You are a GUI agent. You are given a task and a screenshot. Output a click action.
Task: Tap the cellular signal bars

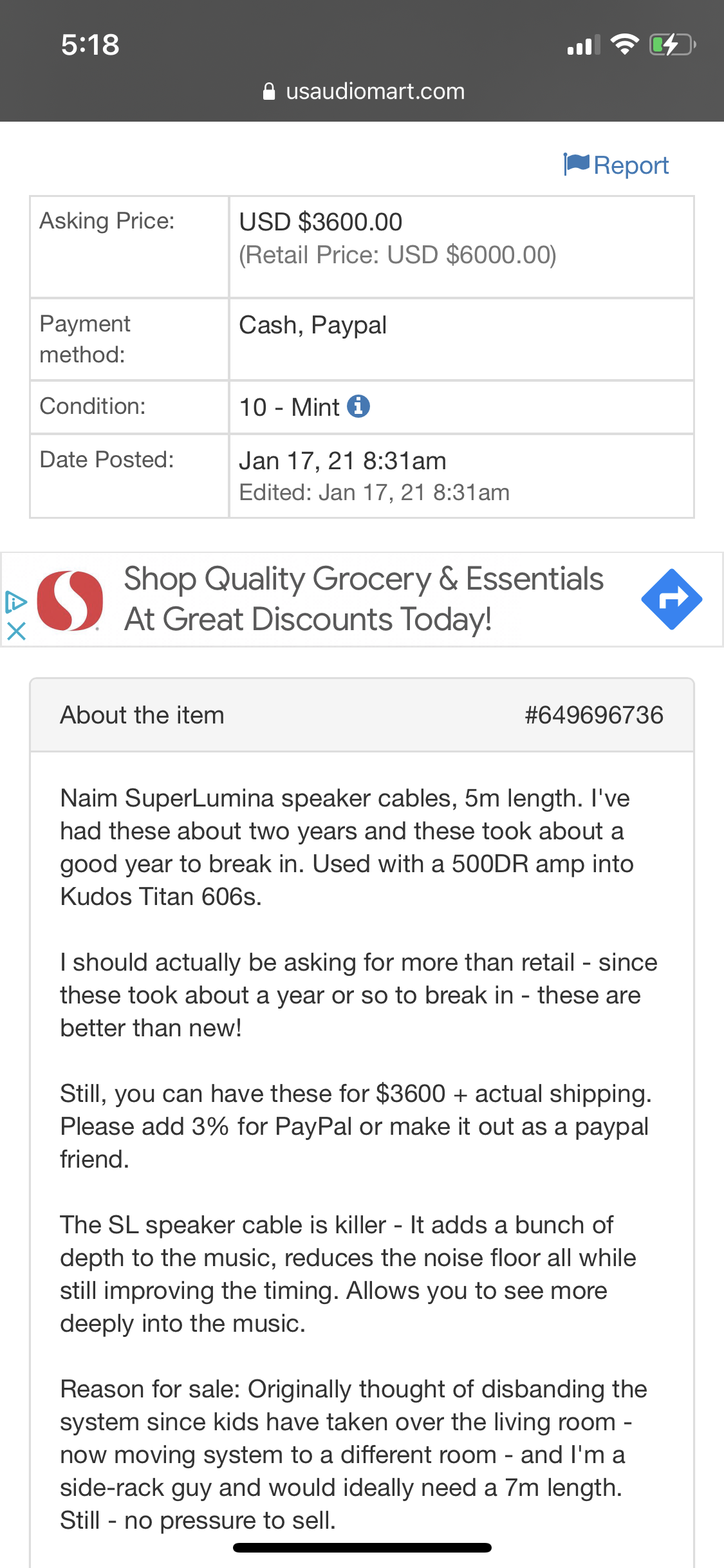[583, 45]
